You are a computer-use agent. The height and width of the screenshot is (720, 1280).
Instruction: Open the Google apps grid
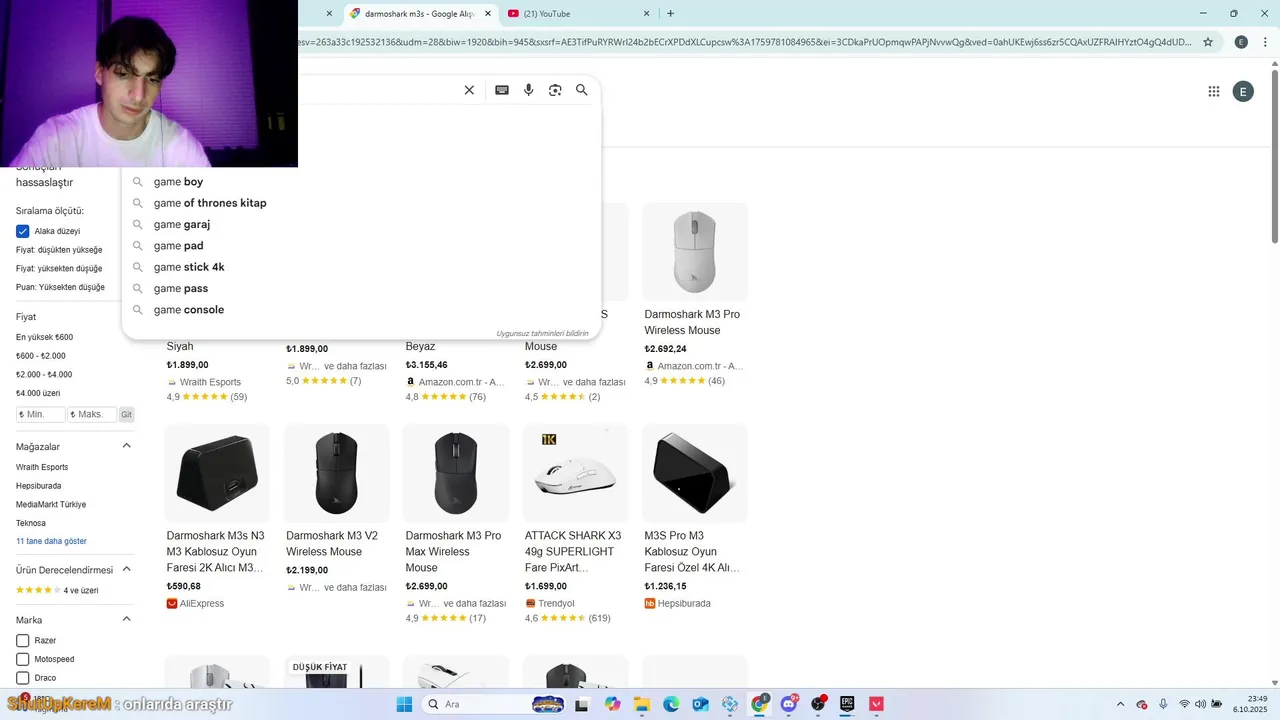click(1214, 91)
